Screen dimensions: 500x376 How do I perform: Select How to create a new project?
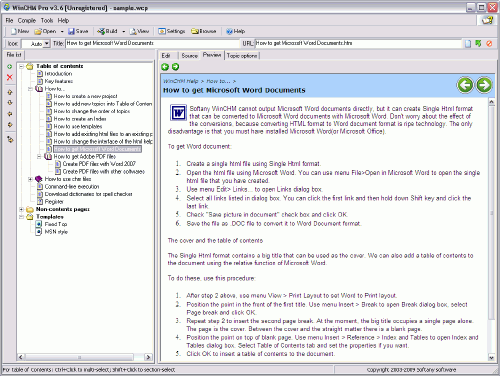click(x=86, y=96)
